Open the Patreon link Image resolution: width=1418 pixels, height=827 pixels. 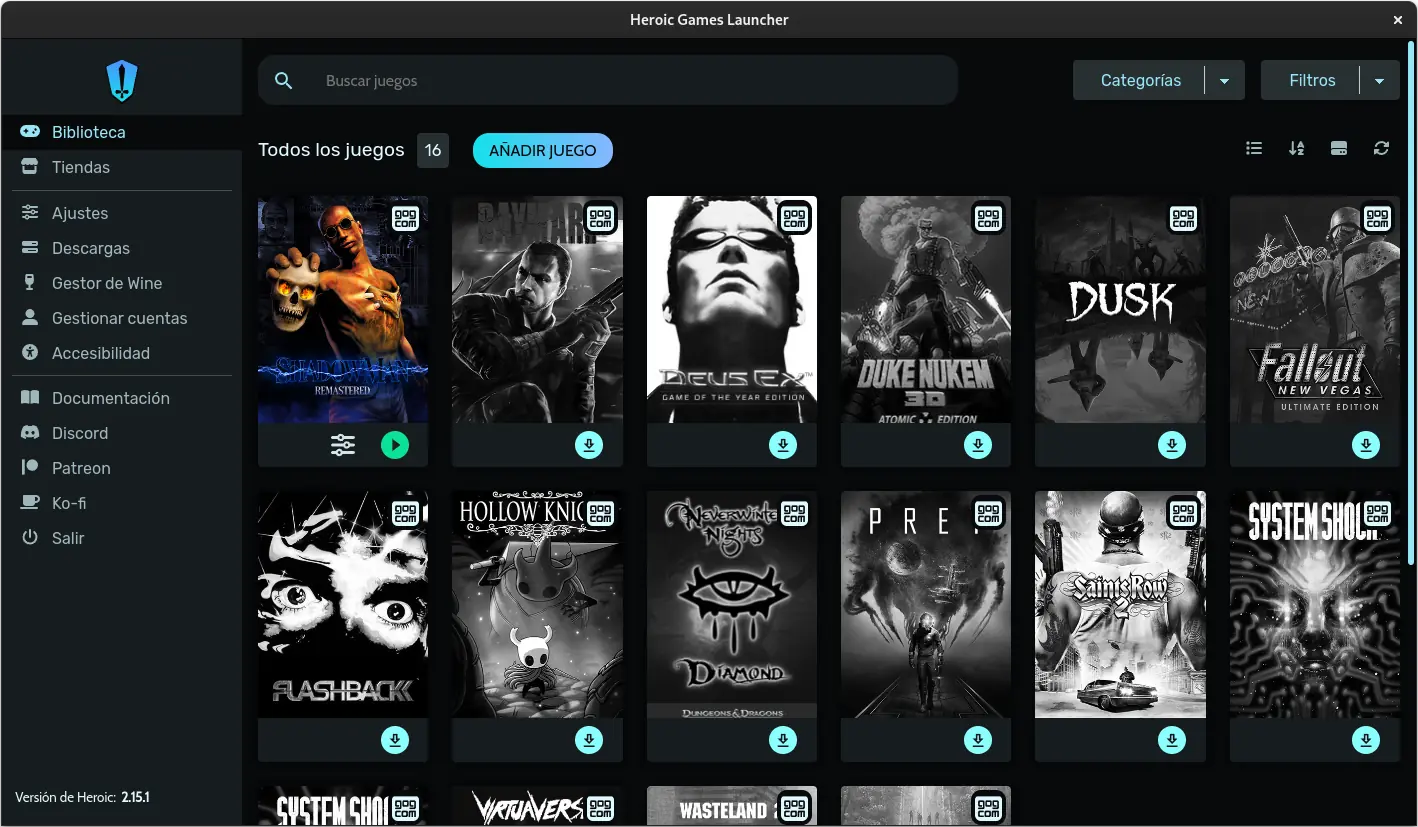click(121, 468)
